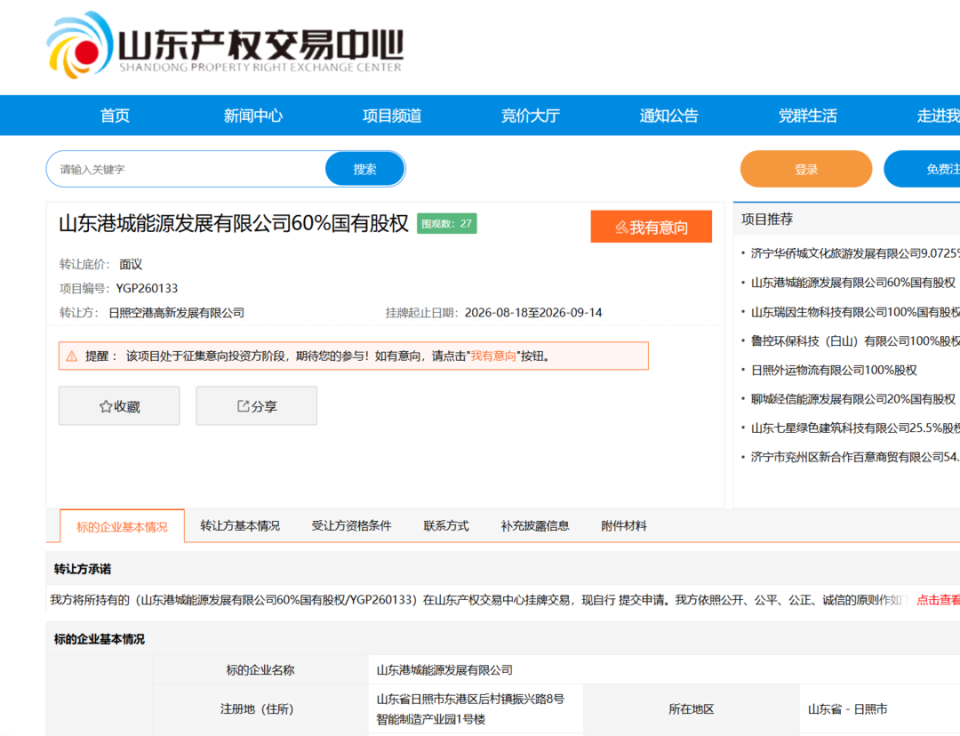This screenshot has width=960, height=736.
Task: Click the 我有意向 link in reminder text
Action: tap(493, 356)
